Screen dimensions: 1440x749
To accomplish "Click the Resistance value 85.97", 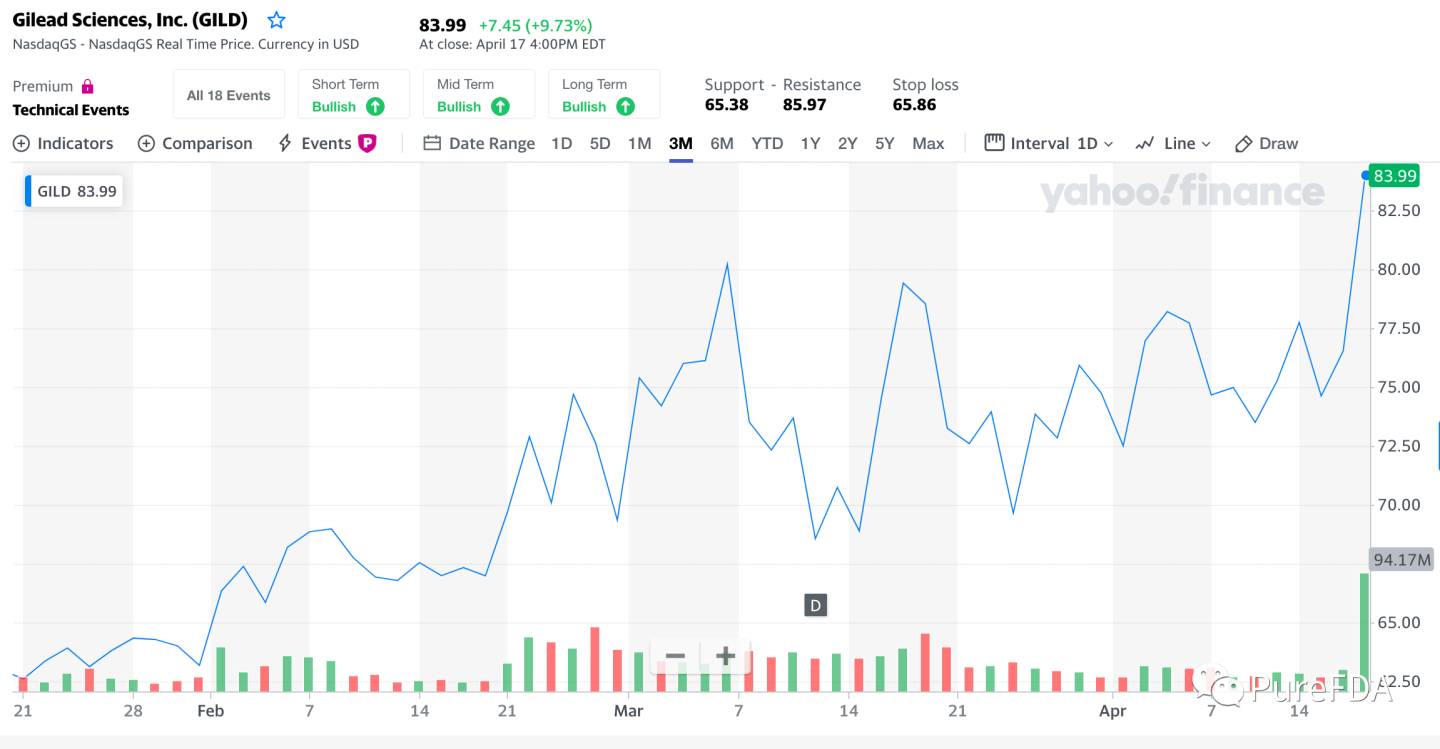I will coord(805,105).
